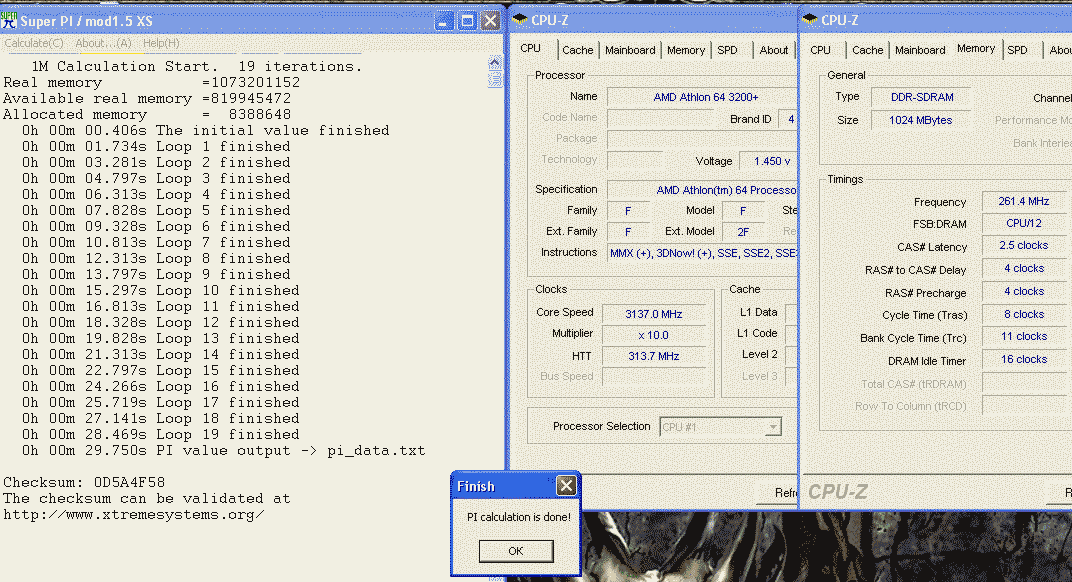Click the initial value finished line

(205, 131)
